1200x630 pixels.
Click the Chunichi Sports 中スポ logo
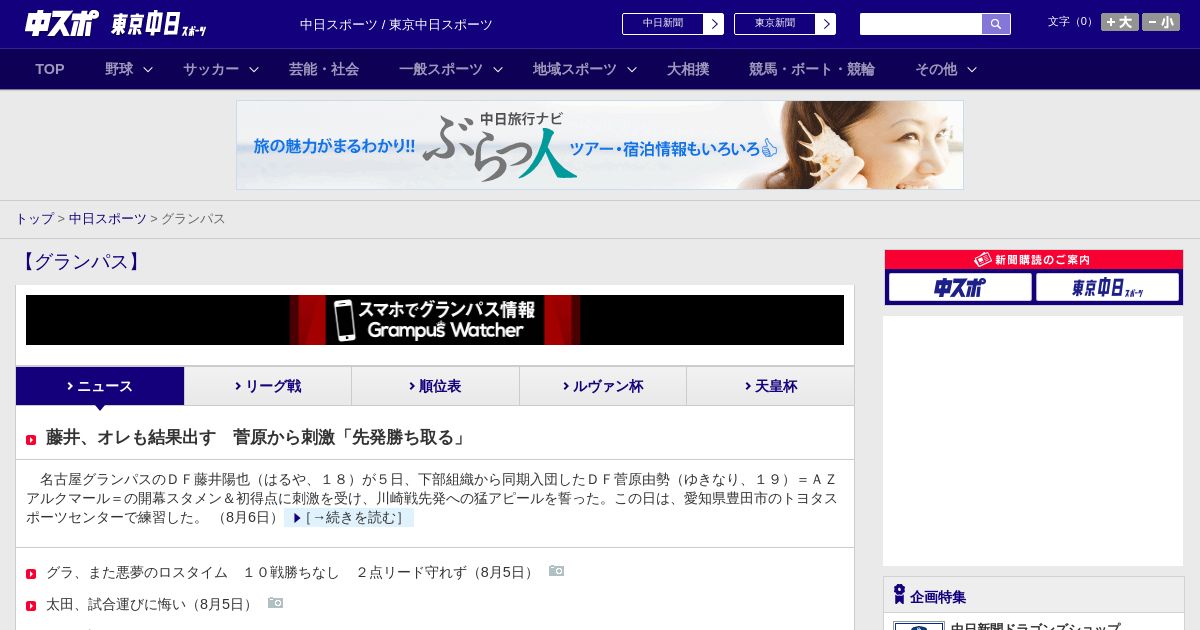pyautogui.click(x=62, y=23)
